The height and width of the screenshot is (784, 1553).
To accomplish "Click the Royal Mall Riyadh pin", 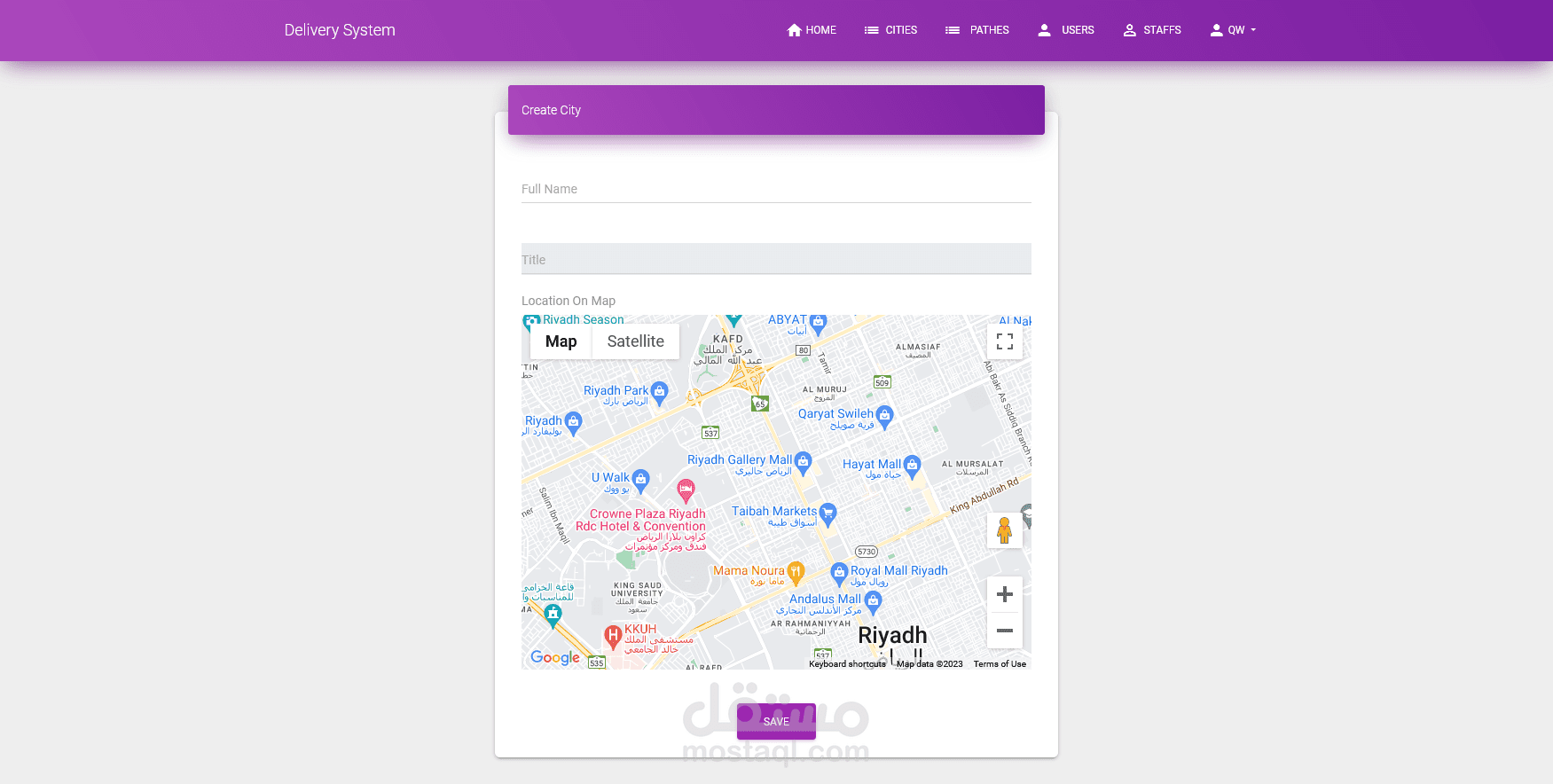I will (839, 572).
